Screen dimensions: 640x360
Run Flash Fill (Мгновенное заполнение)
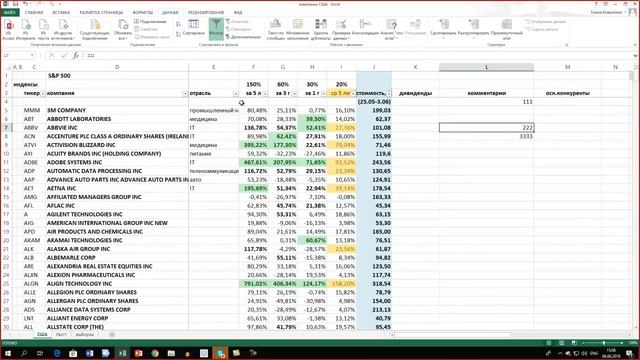click(x=298, y=29)
